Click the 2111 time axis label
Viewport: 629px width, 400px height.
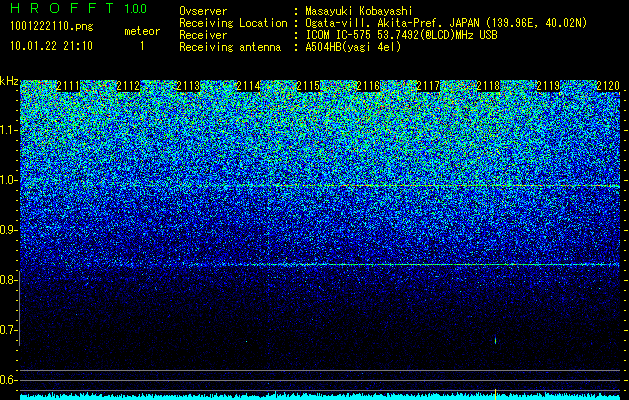pyautogui.click(x=68, y=86)
